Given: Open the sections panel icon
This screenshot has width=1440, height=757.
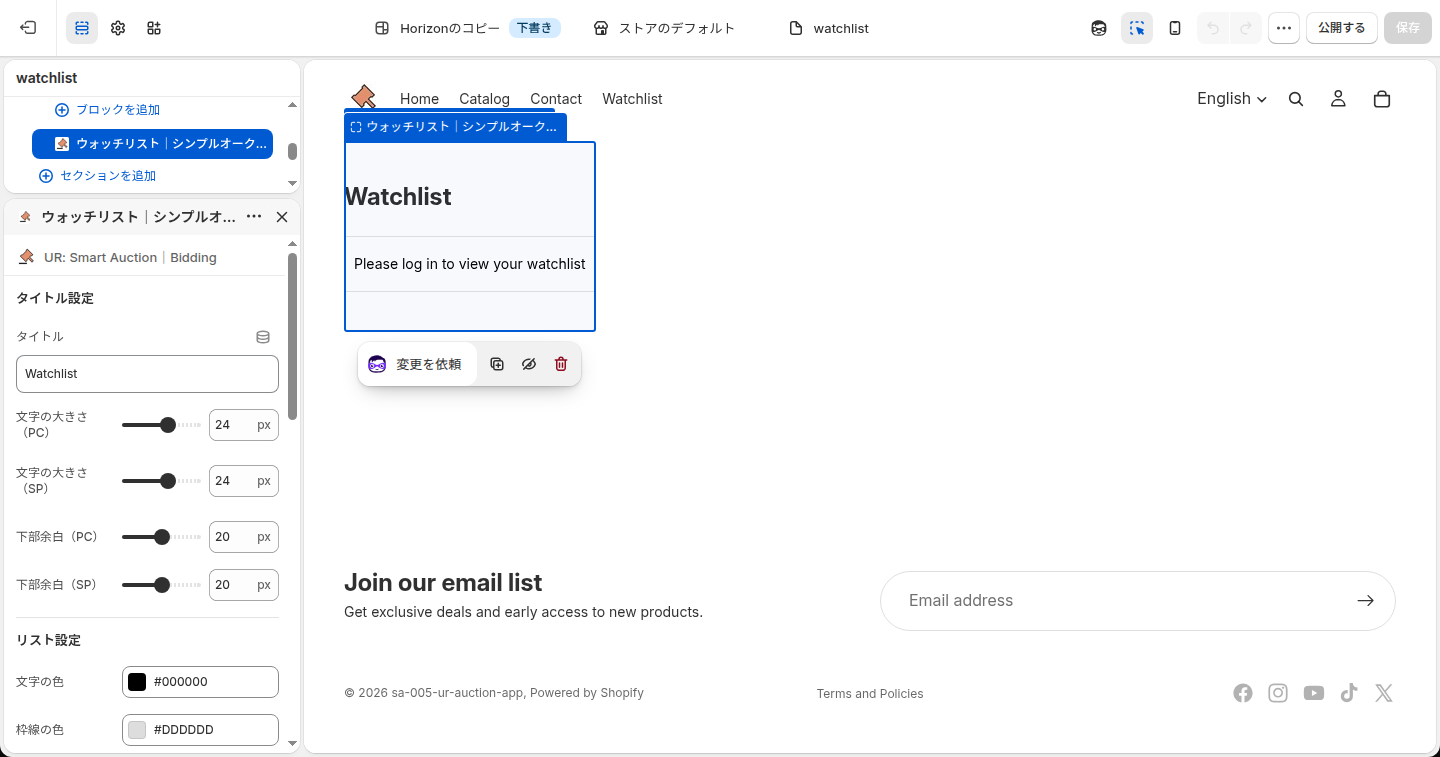Looking at the screenshot, I should [x=82, y=28].
